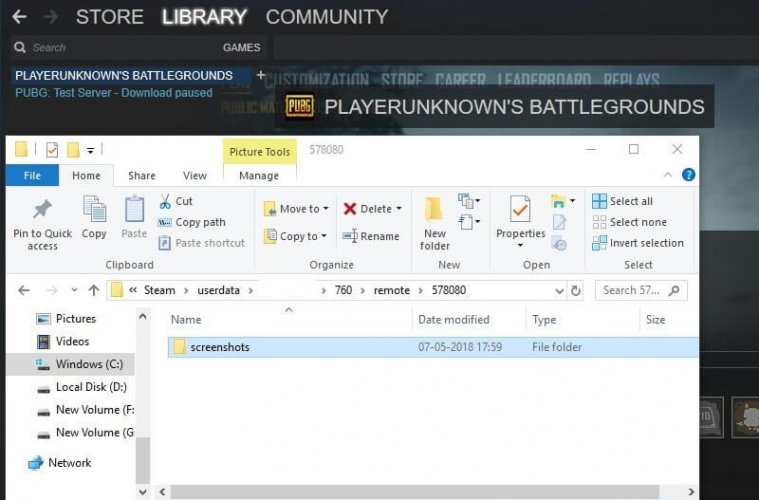Open Network in the navigation pane
Viewport: 759px width, 500px height.
coord(60,463)
